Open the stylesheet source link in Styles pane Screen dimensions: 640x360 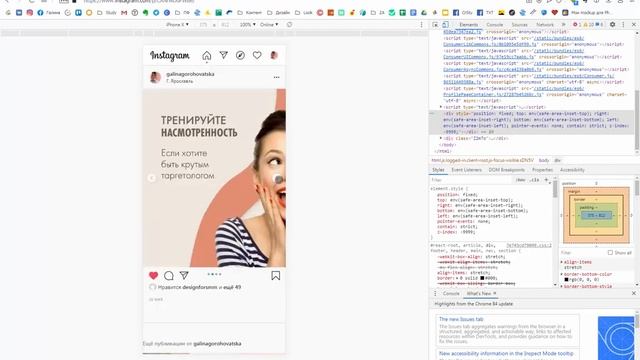pyautogui.click(x=529, y=245)
